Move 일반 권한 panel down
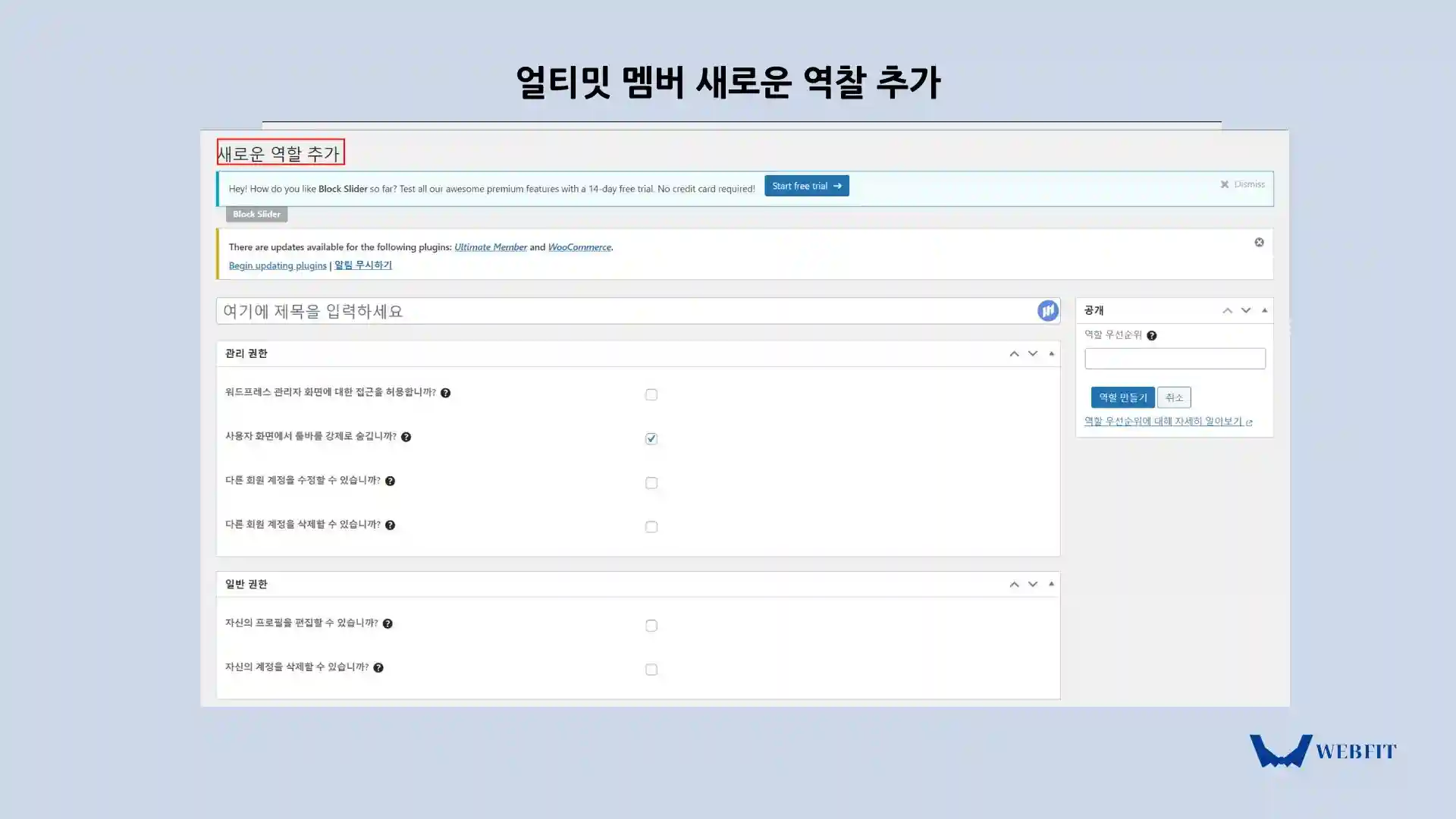 point(1032,585)
